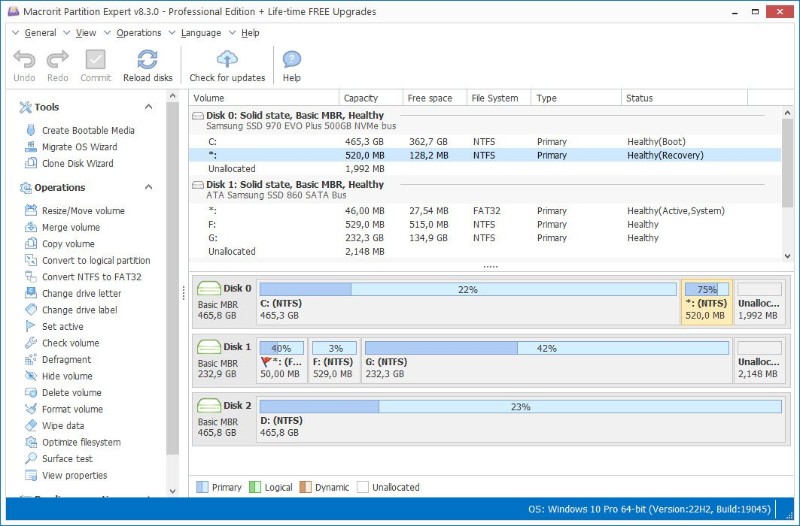This screenshot has width=800, height=526.
Task: Open Help via the question bubble icon
Action: pos(291,60)
